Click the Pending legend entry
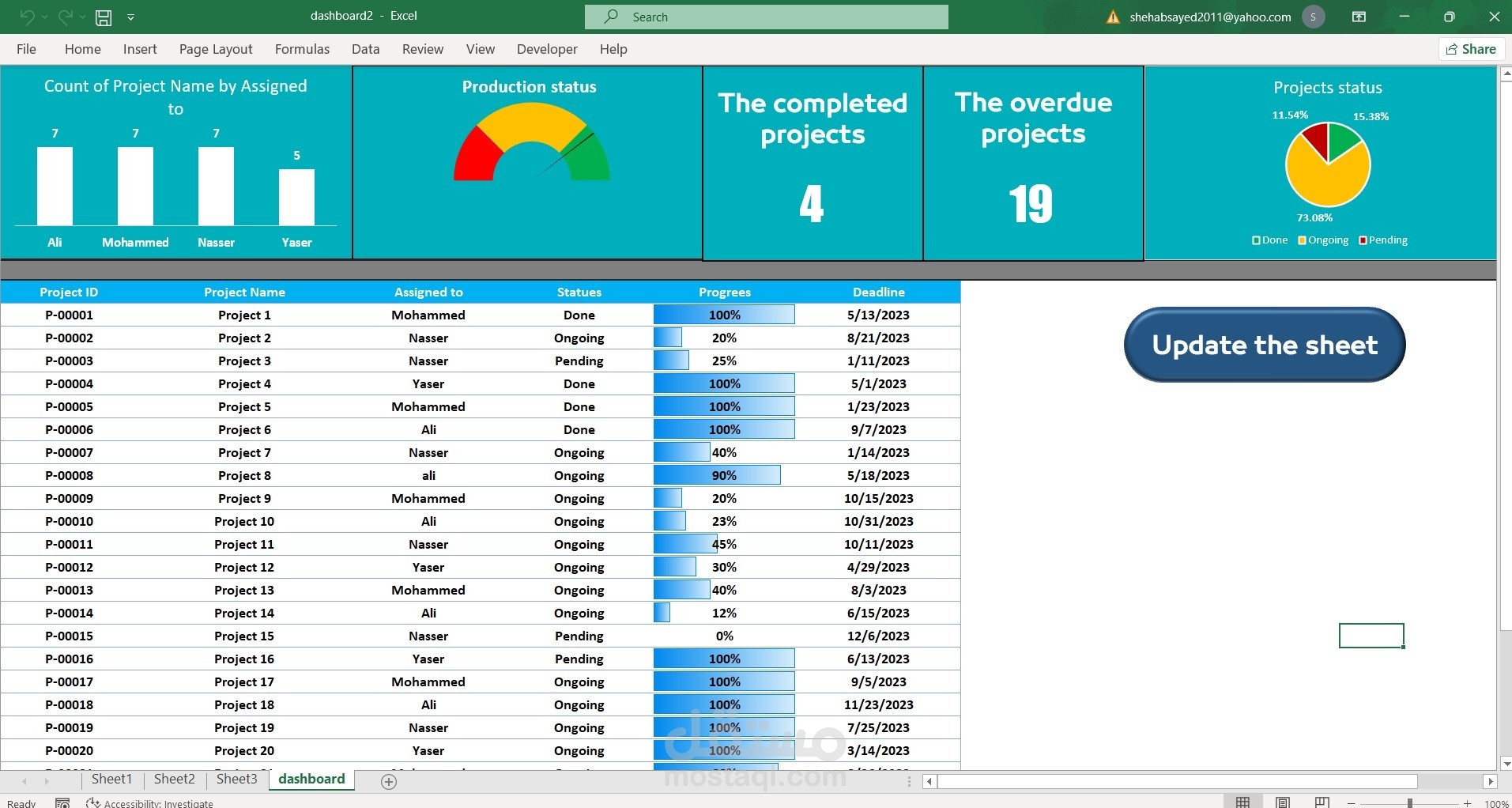The width and height of the screenshot is (1512, 808). pos(1383,240)
